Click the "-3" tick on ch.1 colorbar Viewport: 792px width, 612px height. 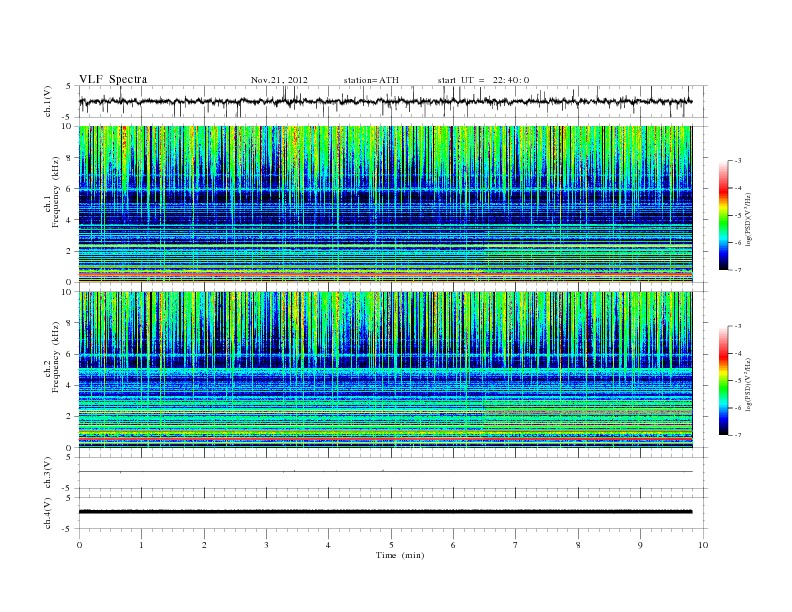tap(737, 161)
